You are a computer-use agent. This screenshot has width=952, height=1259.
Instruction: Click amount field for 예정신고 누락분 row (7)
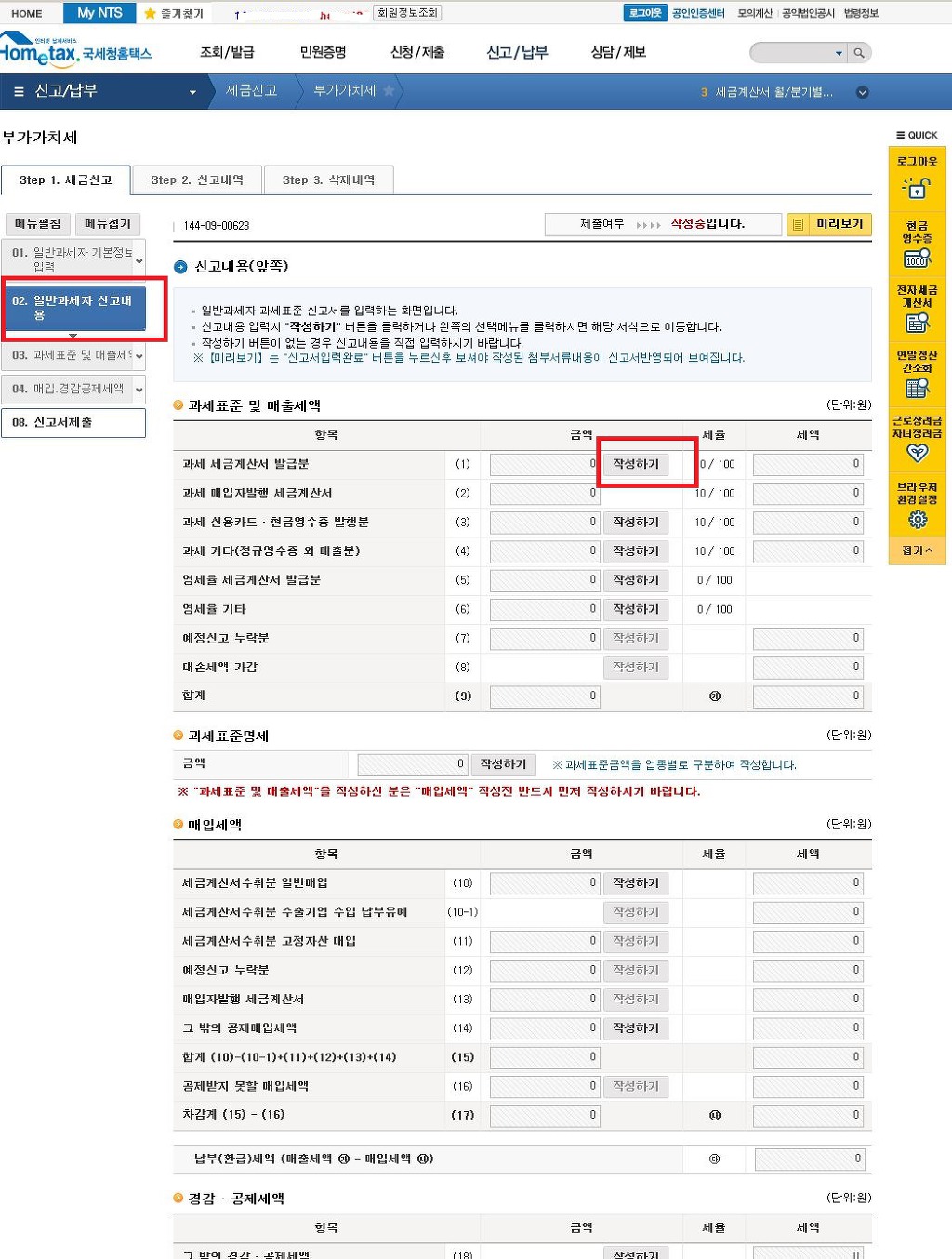[x=544, y=639]
